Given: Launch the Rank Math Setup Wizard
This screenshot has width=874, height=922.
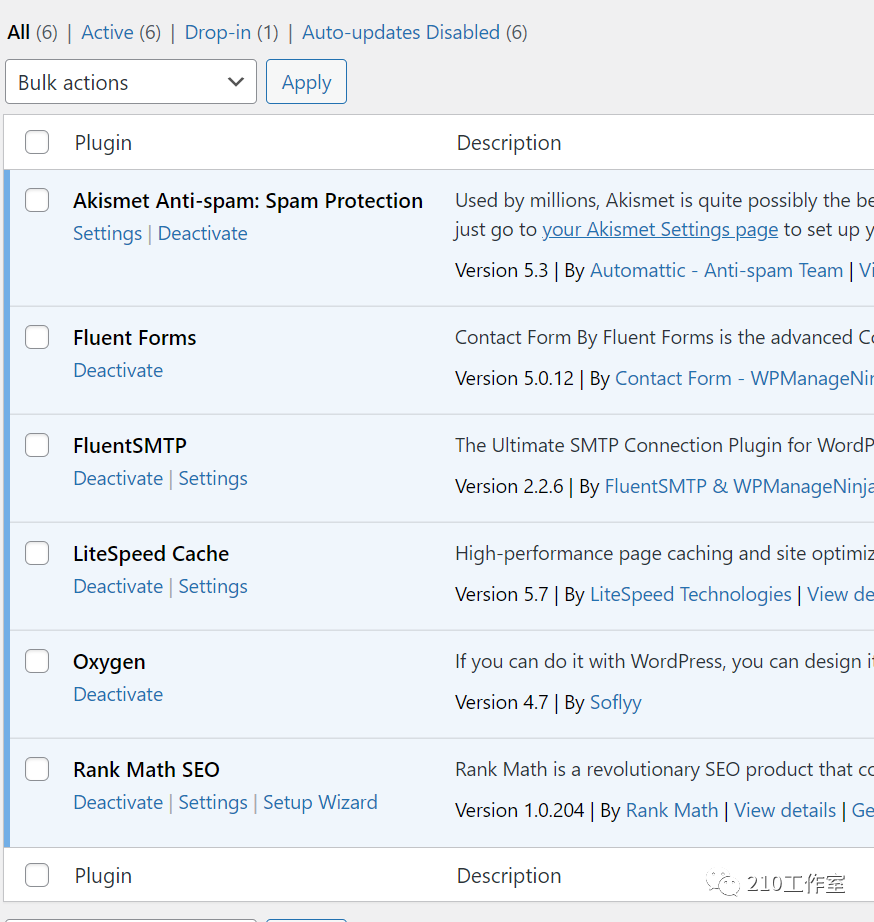Looking at the screenshot, I should (x=320, y=802).
